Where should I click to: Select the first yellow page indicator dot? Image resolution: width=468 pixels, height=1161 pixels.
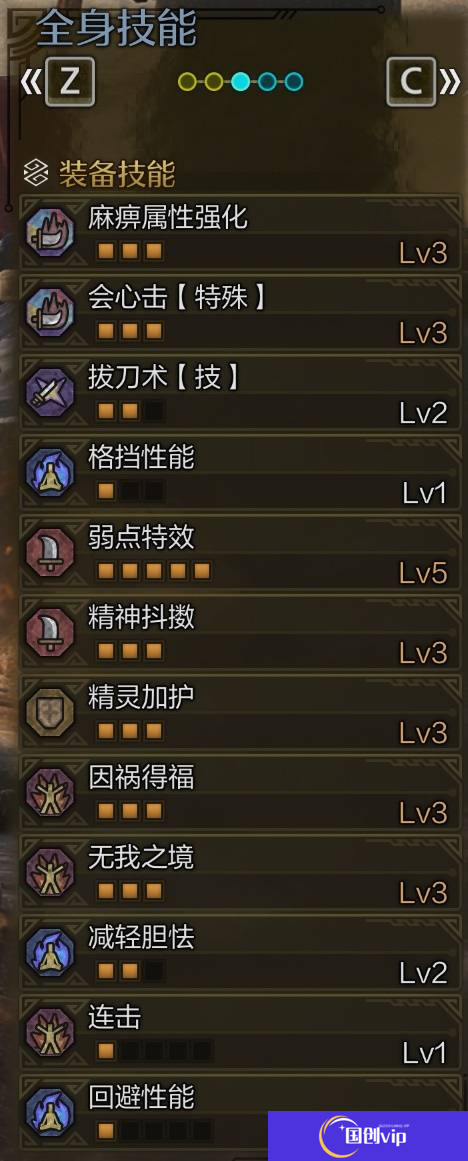187,81
